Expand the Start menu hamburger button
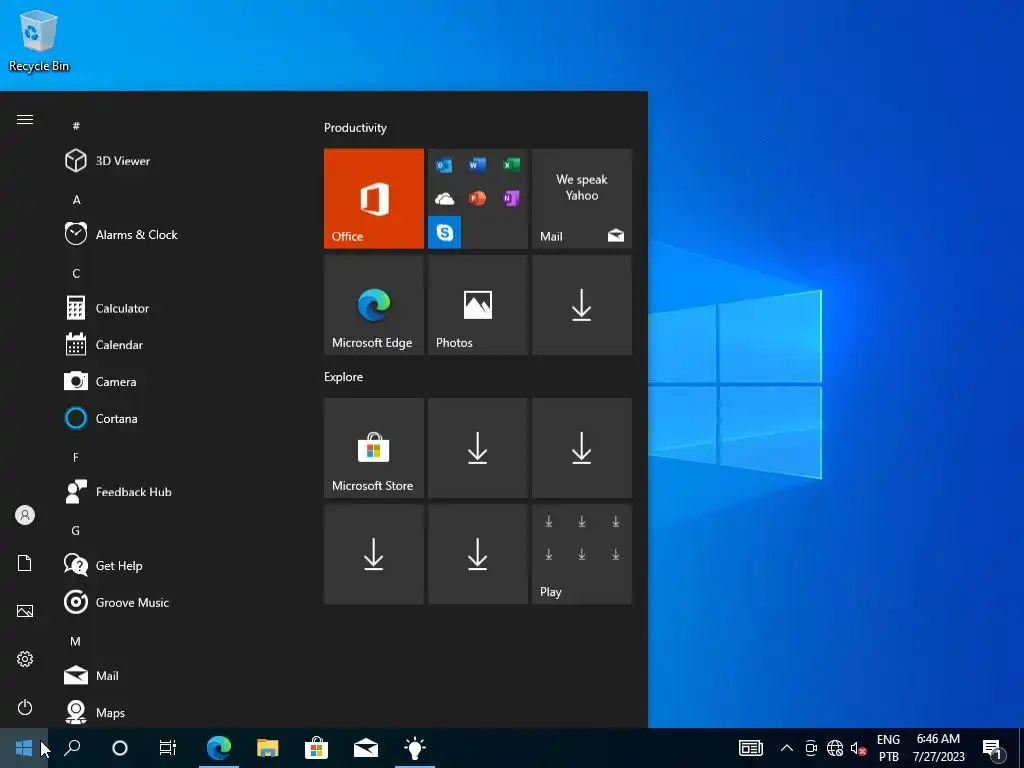 point(25,120)
